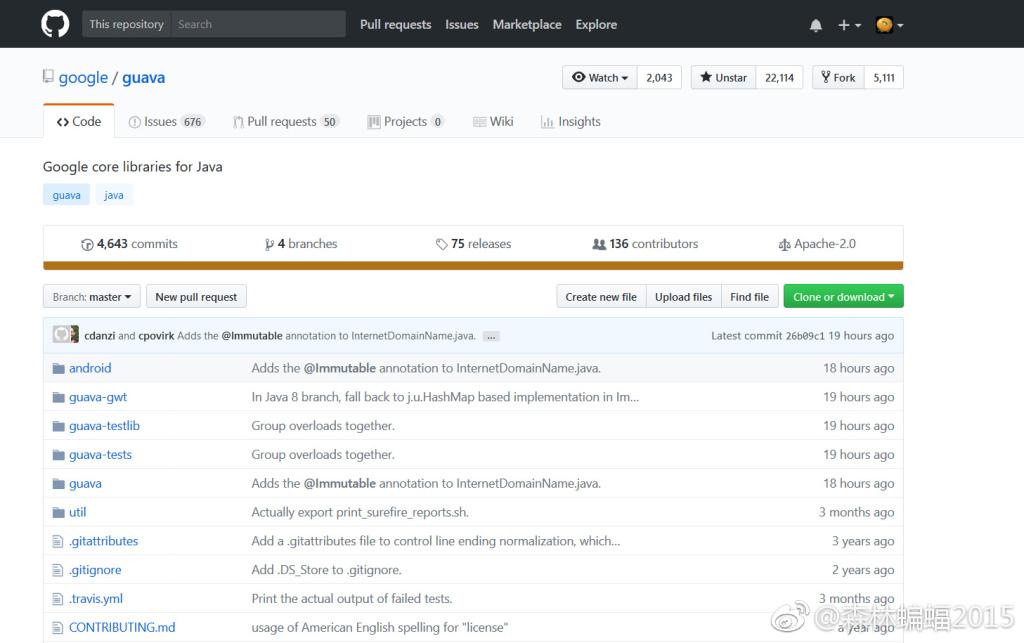The height and width of the screenshot is (643, 1024).
Task: Click the branches icon beside 4 branches
Action: coord(269,244)
